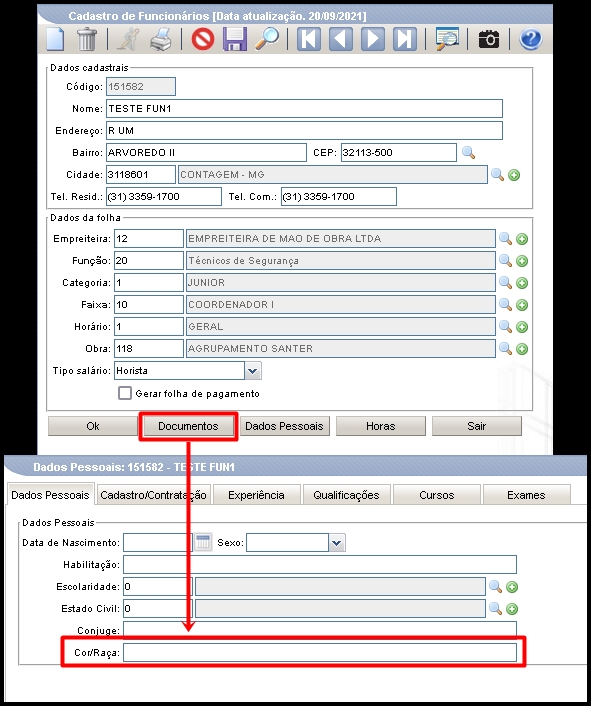This screenshot has width=591, height=706.
Task: Click the Horas button
Action: [x=381, y=426]
